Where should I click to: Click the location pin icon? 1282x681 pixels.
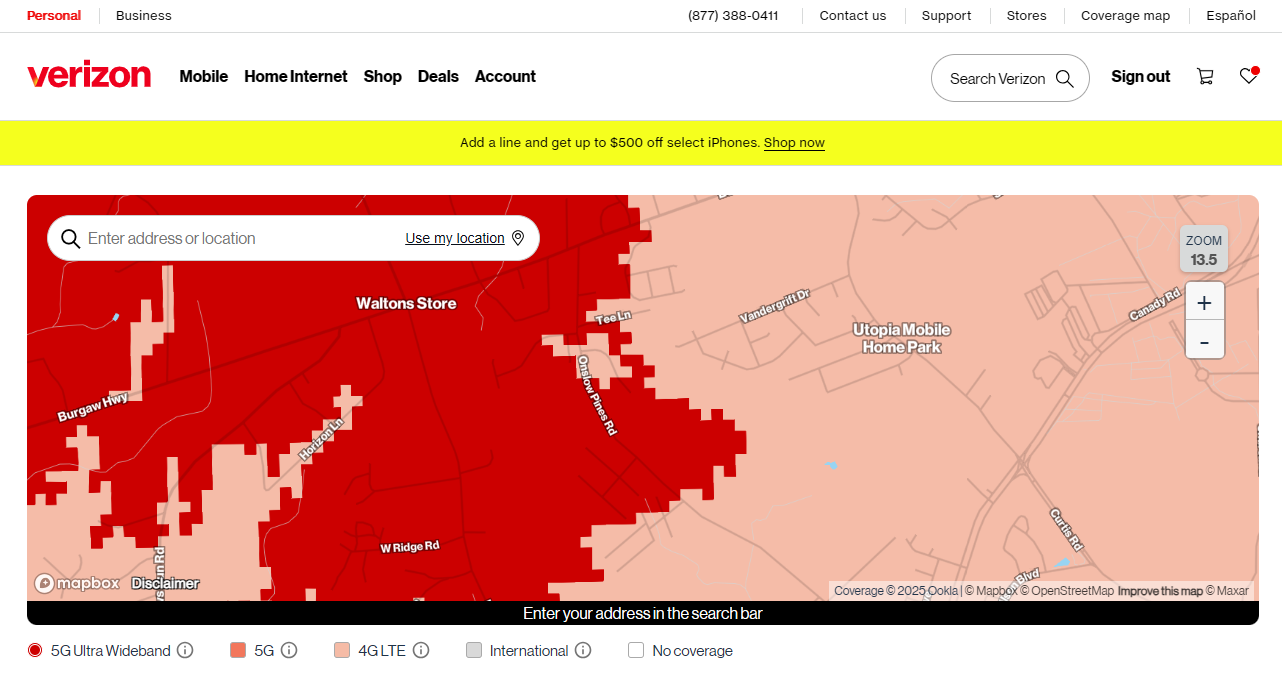pos(518,238)
